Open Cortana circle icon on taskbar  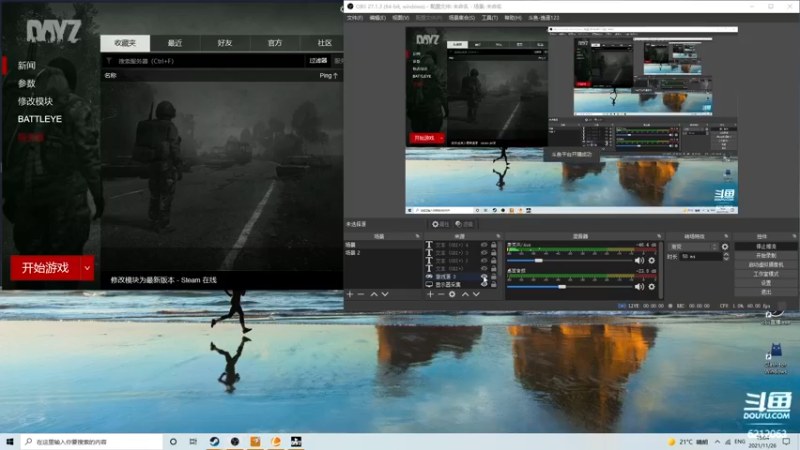(x=173, y=441)
